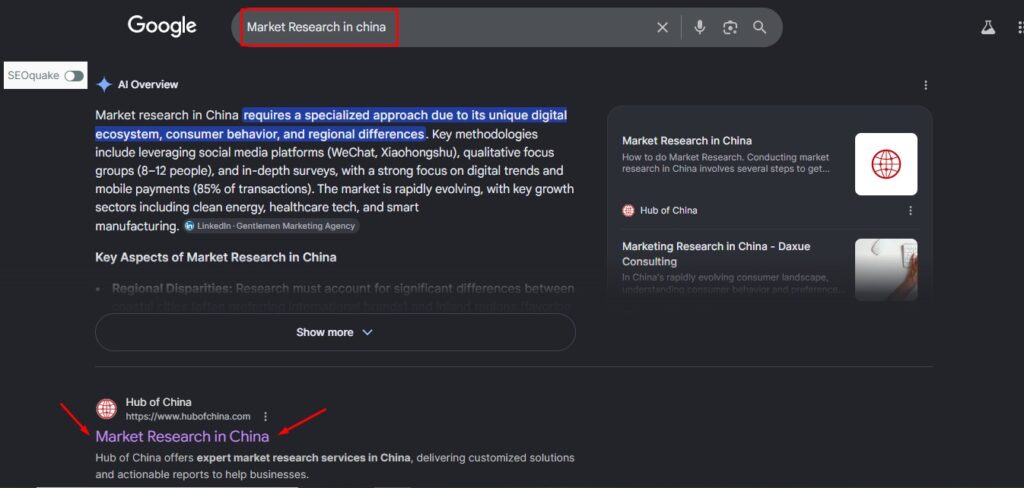Open Search Labs flask icon
The height and width of the screenshot is (488, 1024).
click(x=988, y=27)
